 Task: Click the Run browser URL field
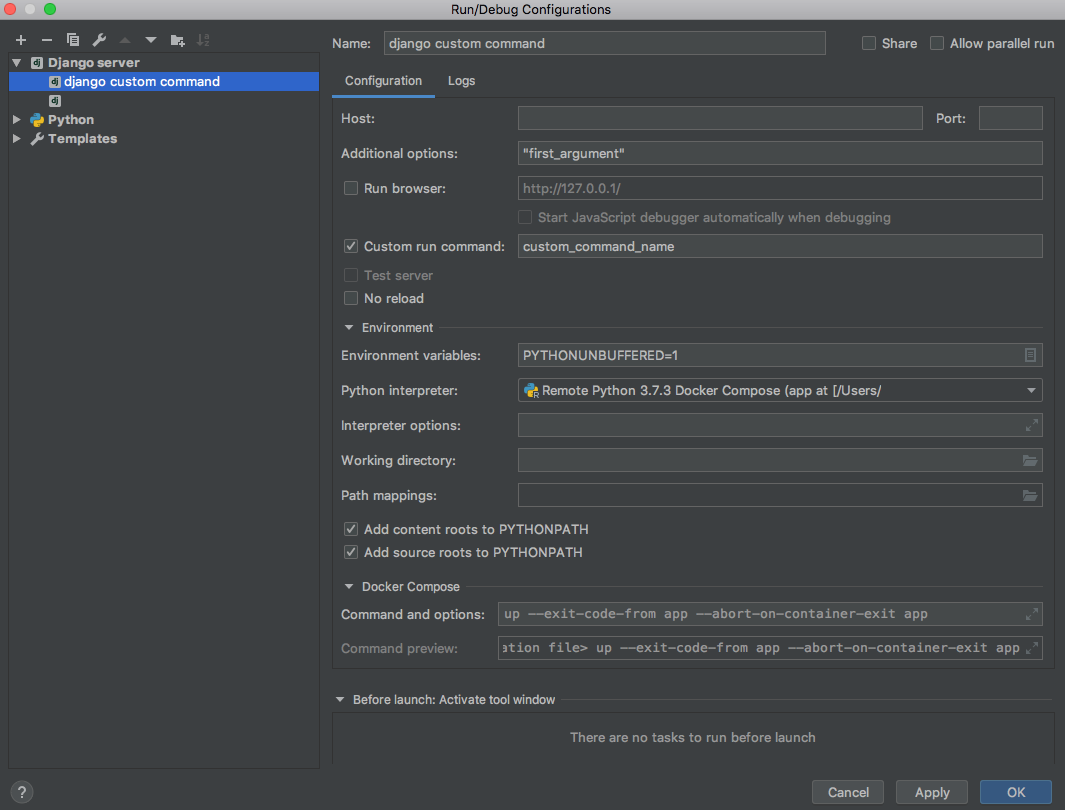pos(780,188)
